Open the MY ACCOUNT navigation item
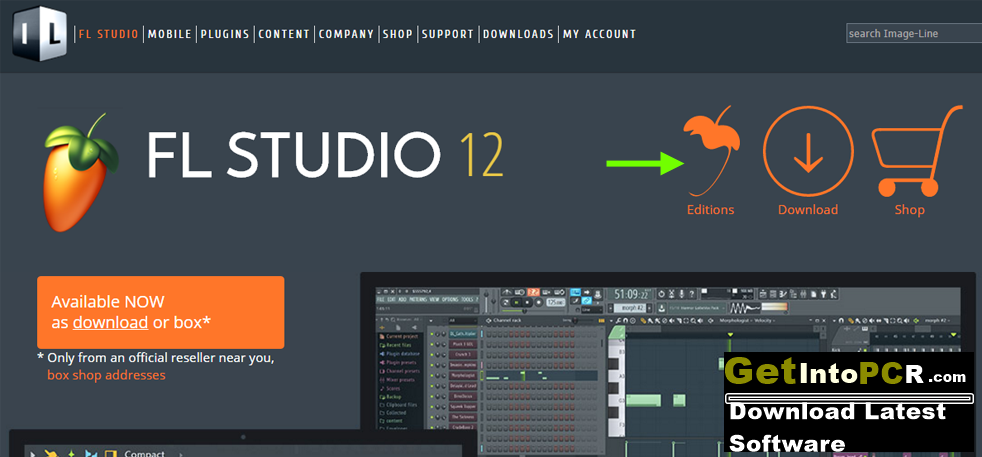The width and height of the screenshot is (982, 457). point(599,34)
